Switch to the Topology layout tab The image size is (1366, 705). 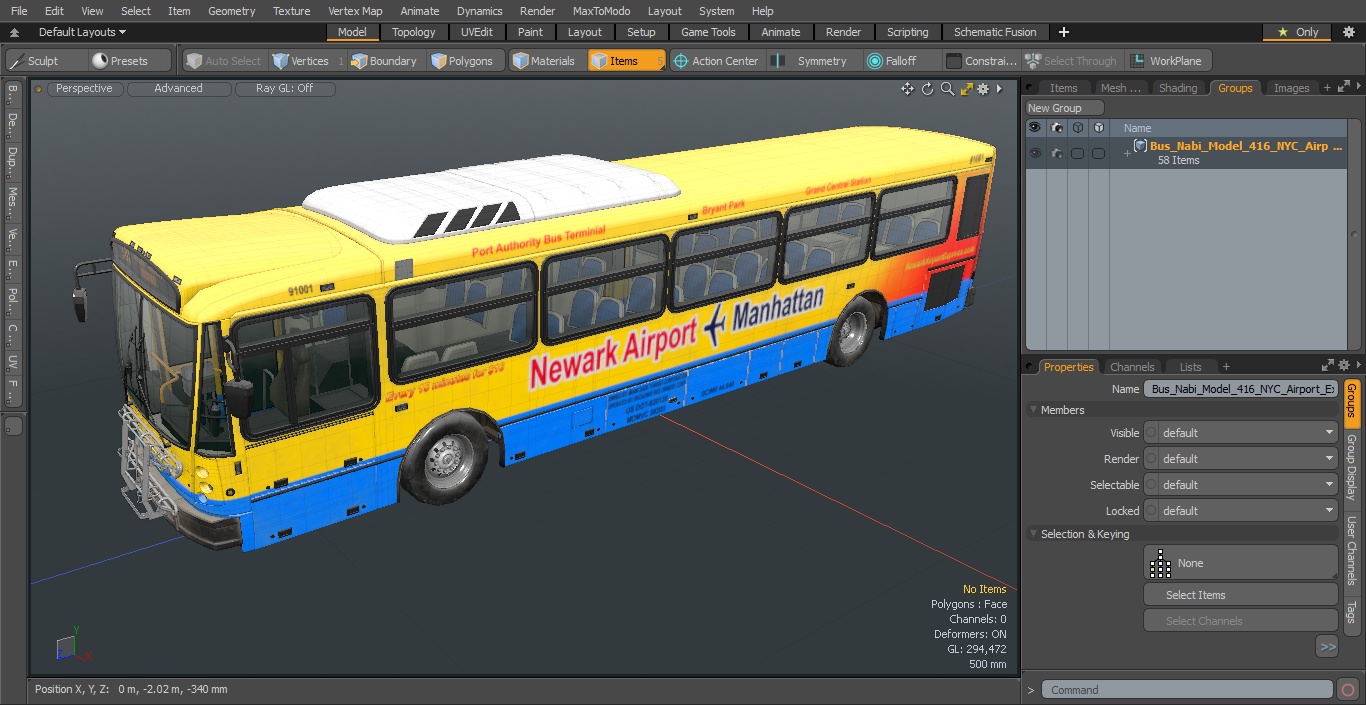point(414,32)
